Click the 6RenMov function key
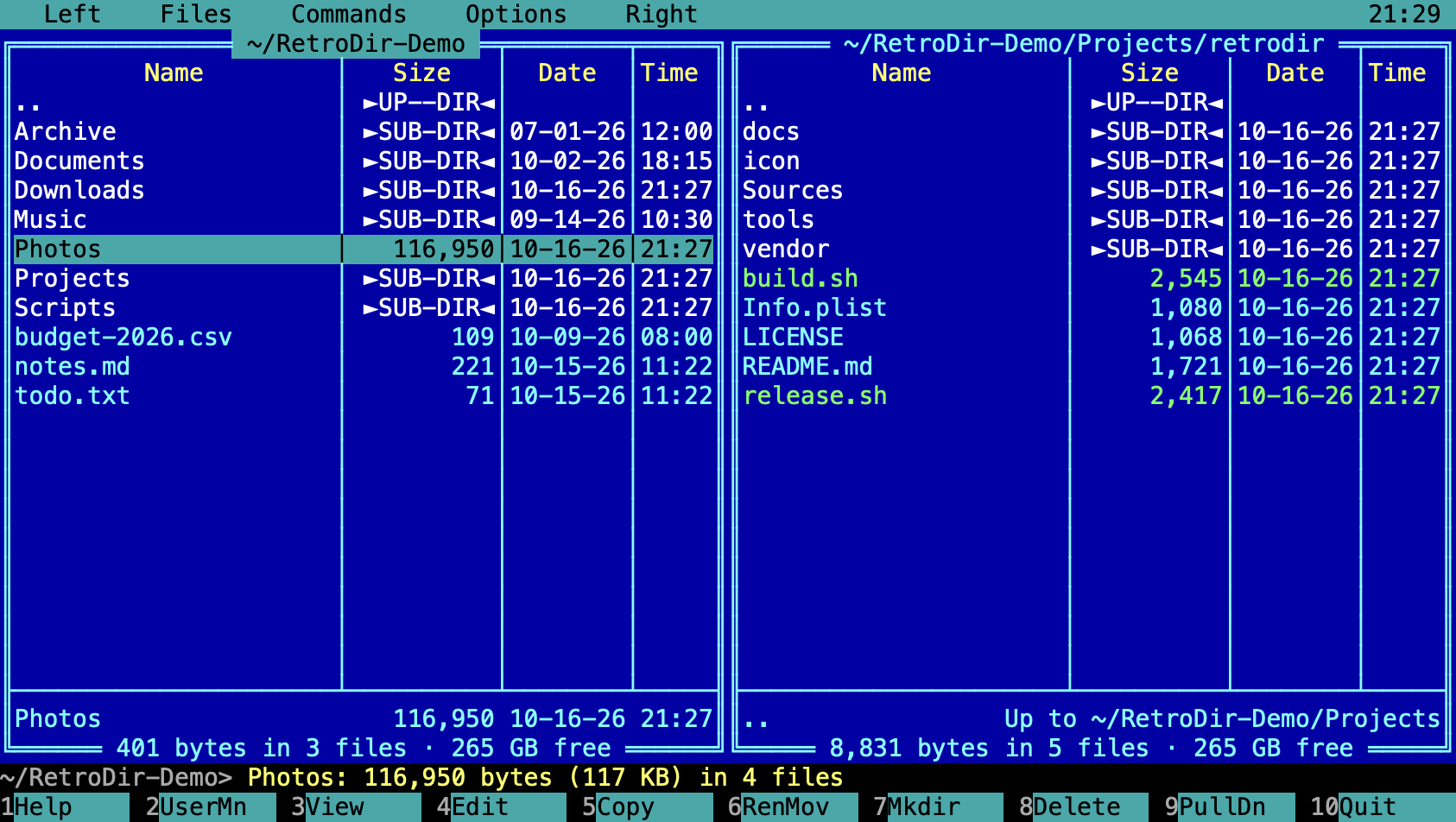Image resolution: width=1456 pixels, height=822 pixels. pyautogui.click(x=793, y=806)
